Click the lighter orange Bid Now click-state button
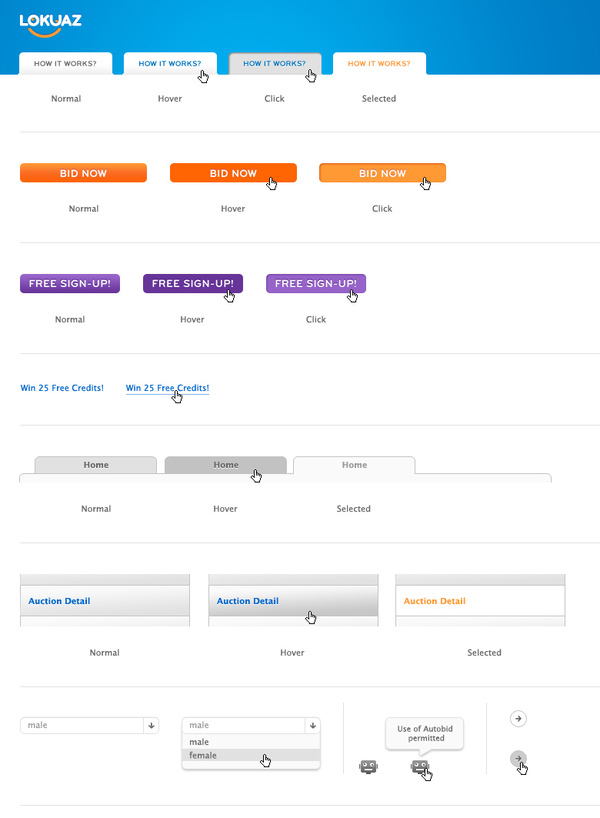 pyautogui.click(x=382, y=173)
